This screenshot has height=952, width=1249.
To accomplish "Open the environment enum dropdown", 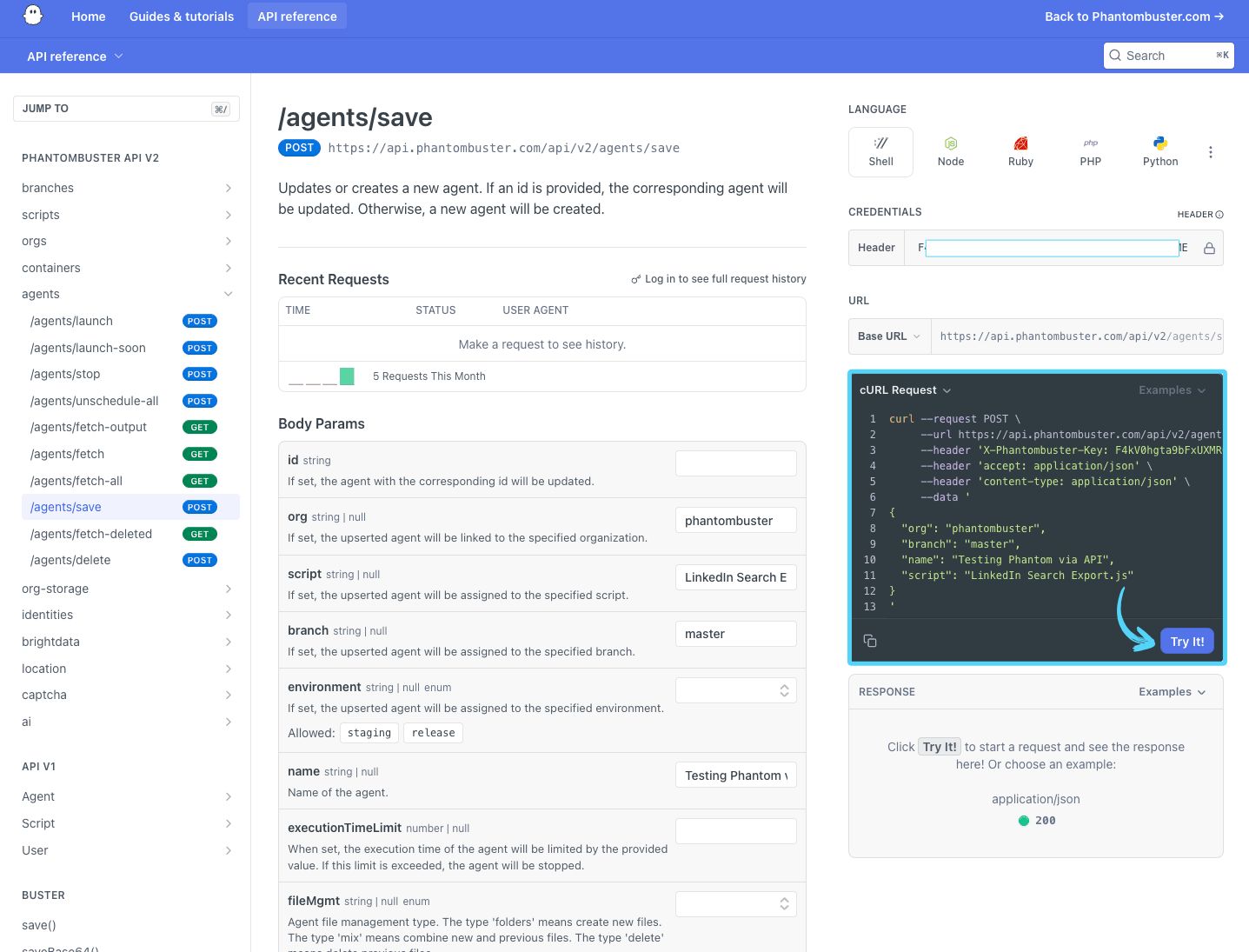I will 736,690.
